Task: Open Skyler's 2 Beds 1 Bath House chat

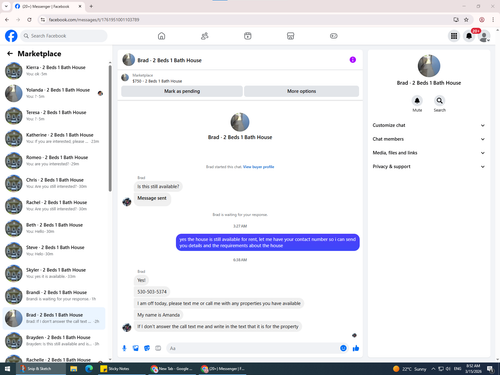Action: 55,273
